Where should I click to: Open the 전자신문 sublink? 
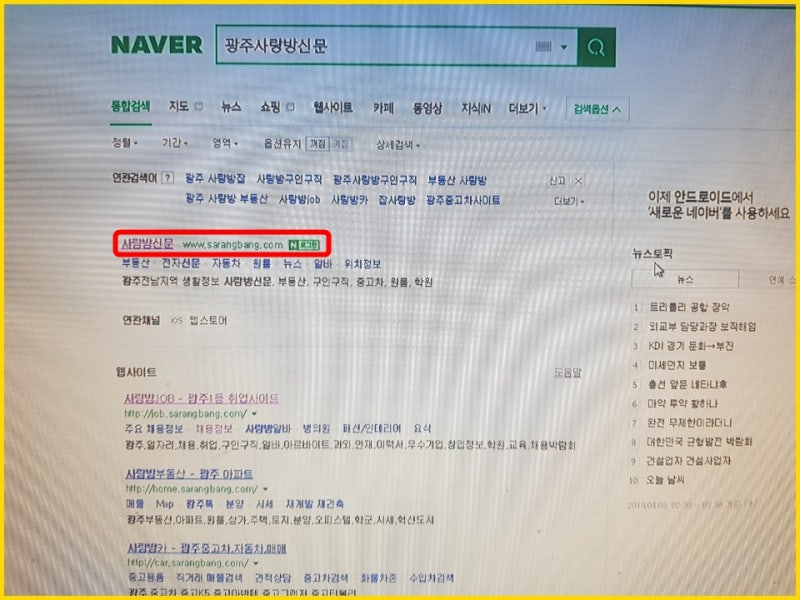(x=181, y=263)
